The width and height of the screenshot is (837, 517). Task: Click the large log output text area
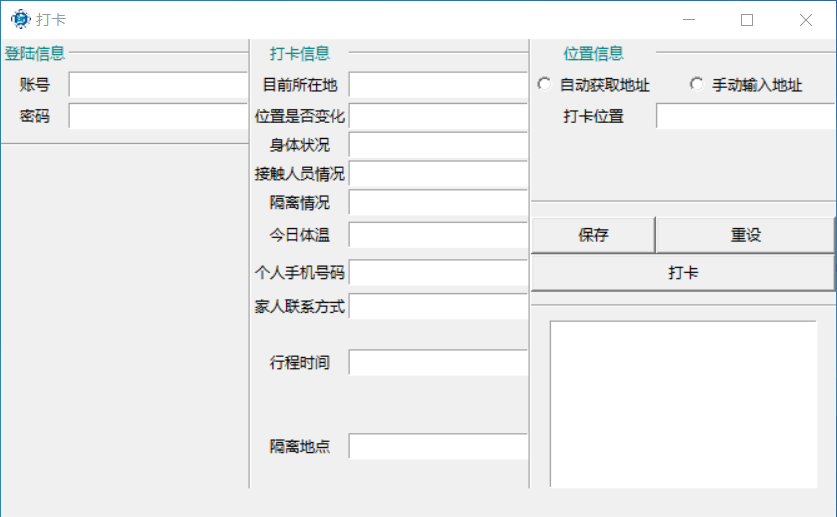point(683,404)
